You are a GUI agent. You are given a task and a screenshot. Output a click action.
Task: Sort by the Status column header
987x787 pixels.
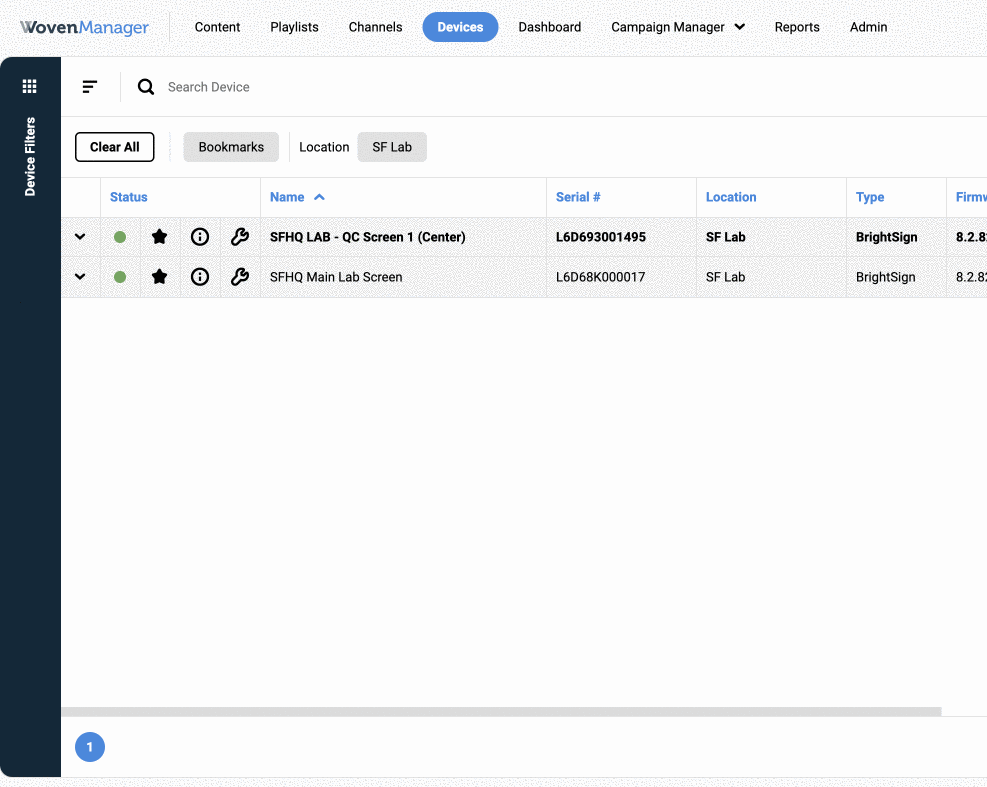(x=128, y=197)
